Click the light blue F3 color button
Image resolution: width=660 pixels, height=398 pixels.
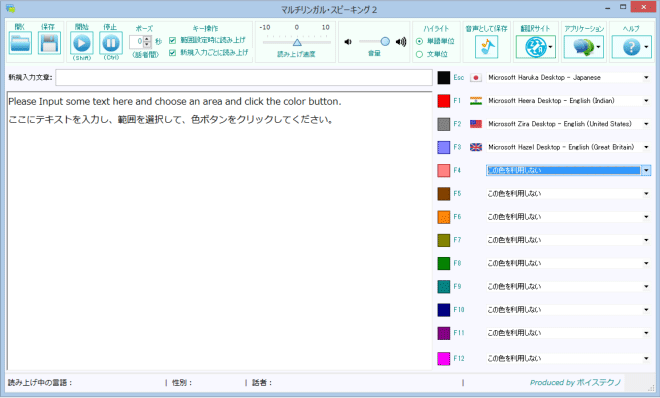tap(444, 147)
